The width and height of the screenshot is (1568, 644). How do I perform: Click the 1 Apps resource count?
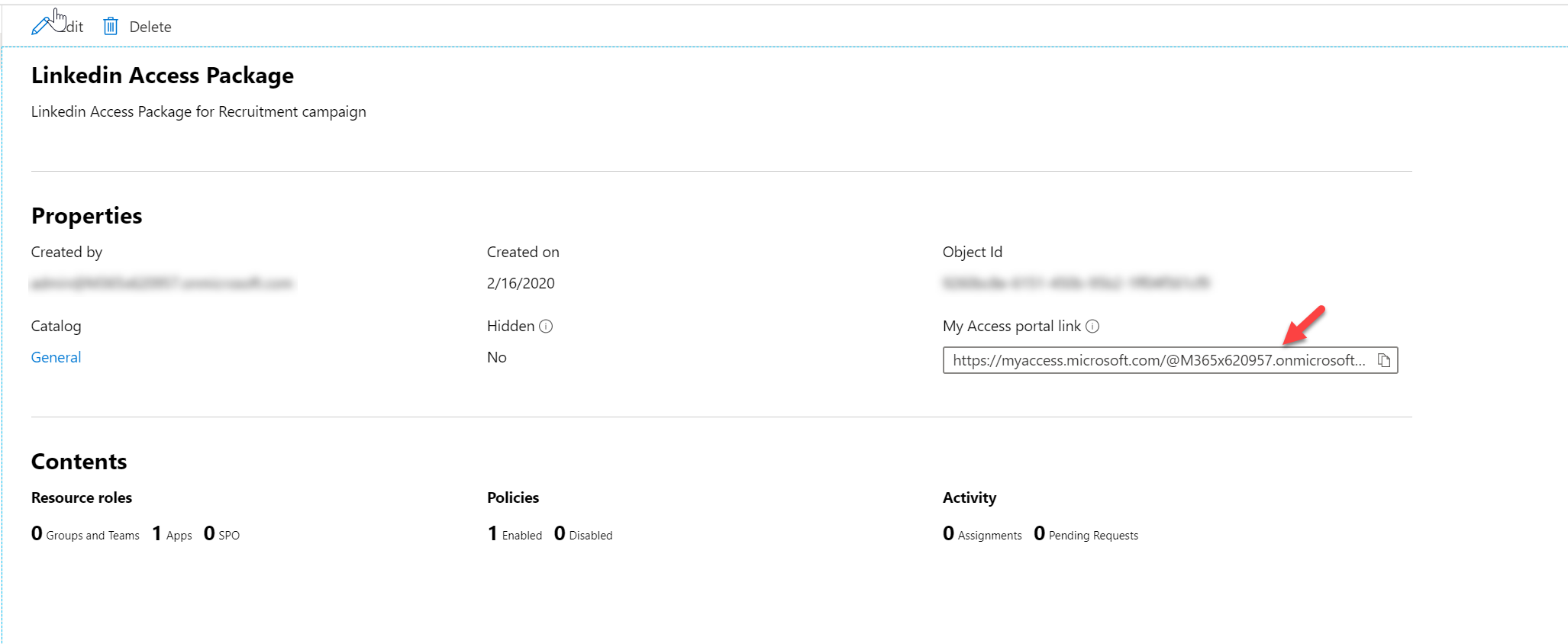(172, 534)
